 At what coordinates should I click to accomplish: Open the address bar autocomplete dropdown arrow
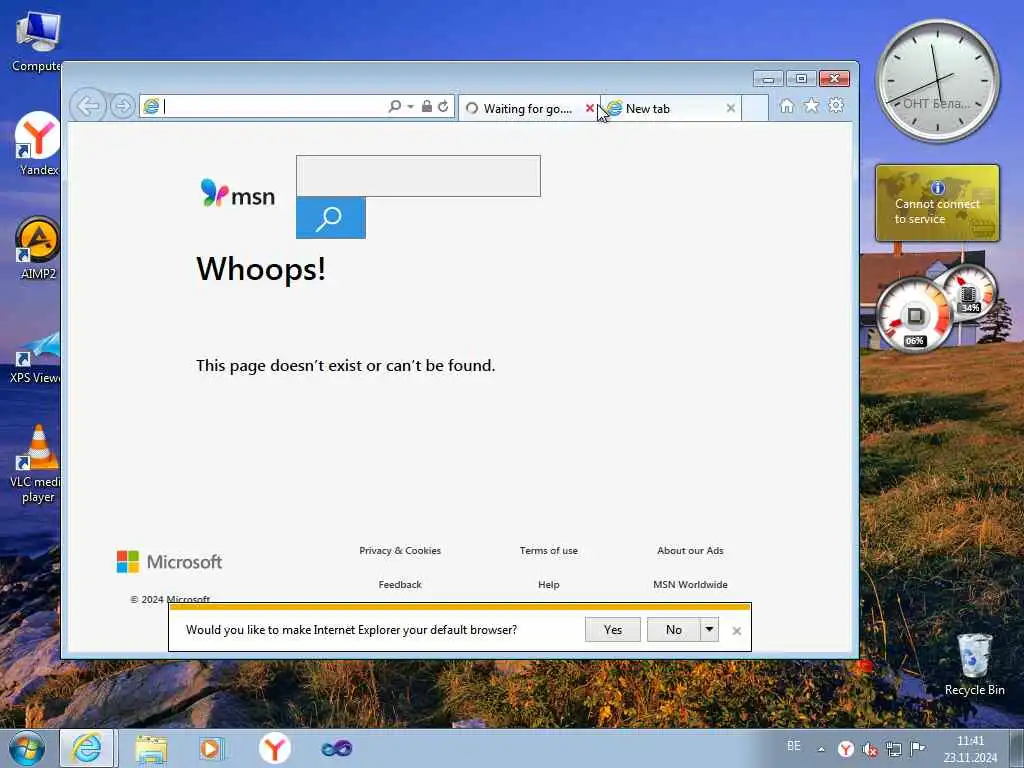coord(410,106)
